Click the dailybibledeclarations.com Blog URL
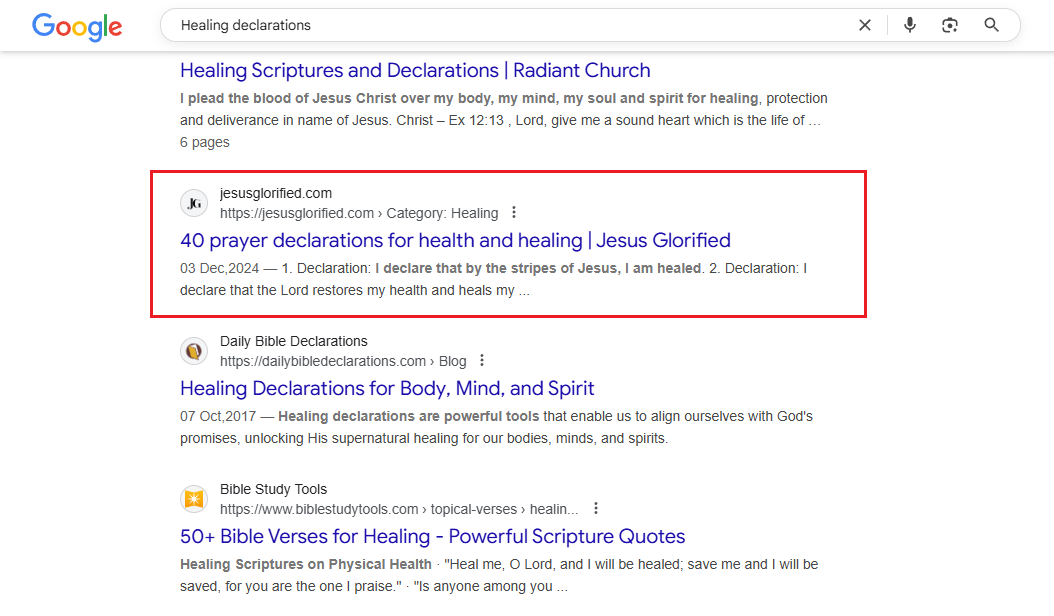This screenshot has width=1054, height=616. tap(343, 361)
